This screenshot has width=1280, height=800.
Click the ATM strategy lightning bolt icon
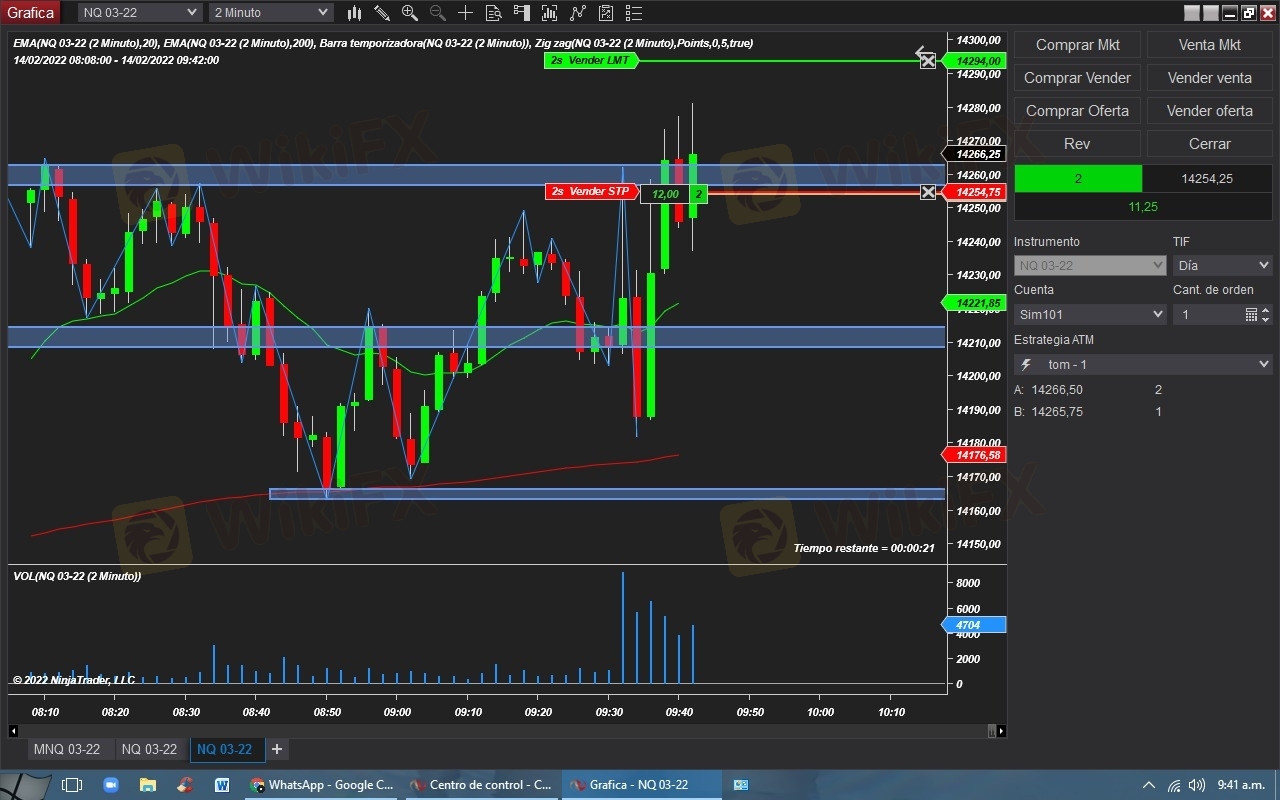click(x=1026, y=365)
